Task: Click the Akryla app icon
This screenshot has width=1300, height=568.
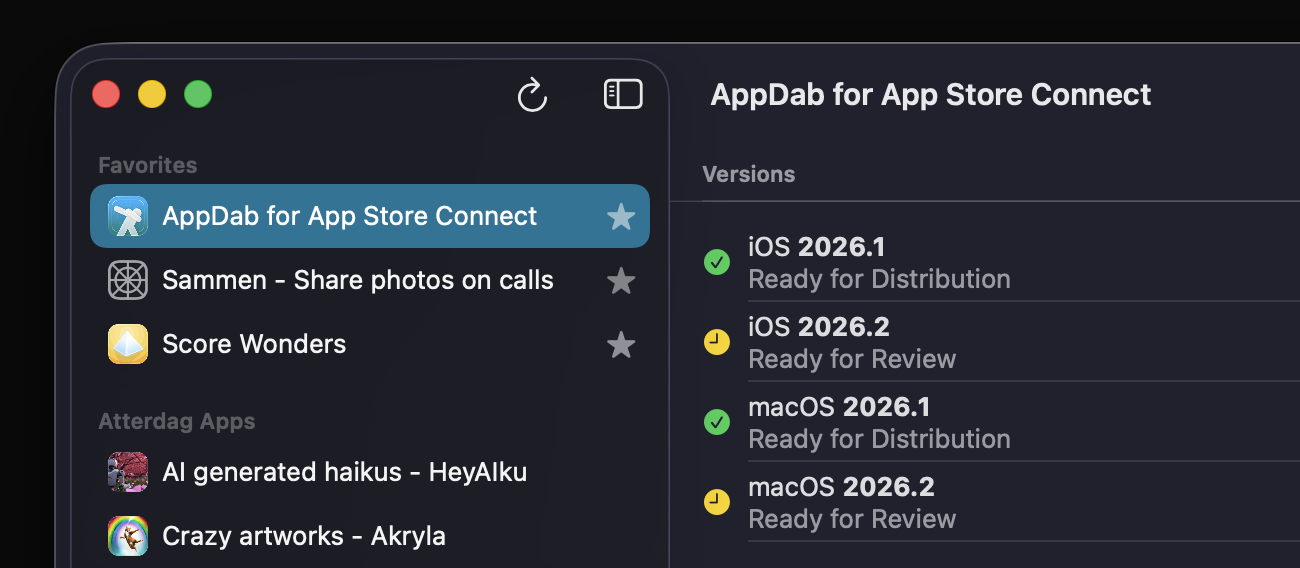Action: tap(128, 536)
